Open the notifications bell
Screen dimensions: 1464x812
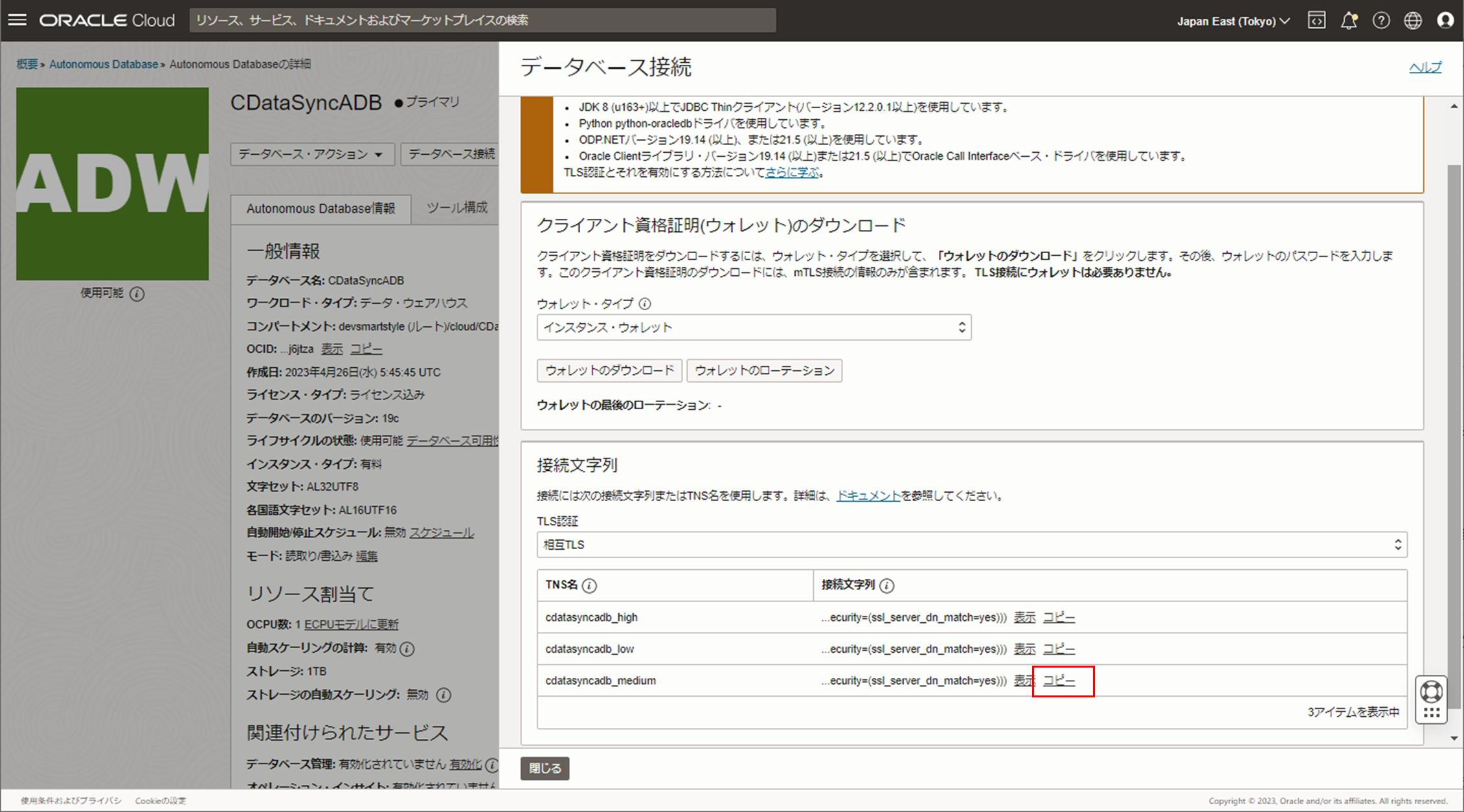coord(1349,21)
